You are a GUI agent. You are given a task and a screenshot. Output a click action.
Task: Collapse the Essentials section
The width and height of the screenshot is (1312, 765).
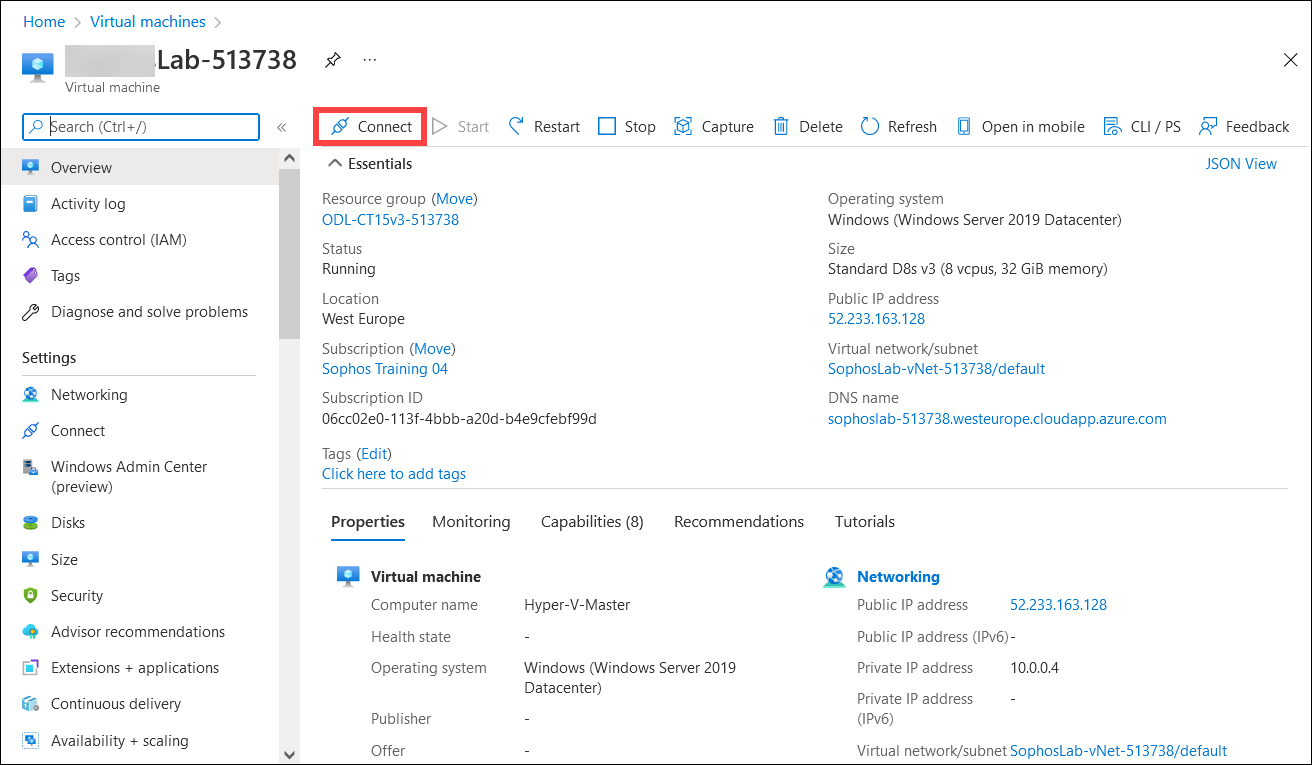(x=335, y=164)
